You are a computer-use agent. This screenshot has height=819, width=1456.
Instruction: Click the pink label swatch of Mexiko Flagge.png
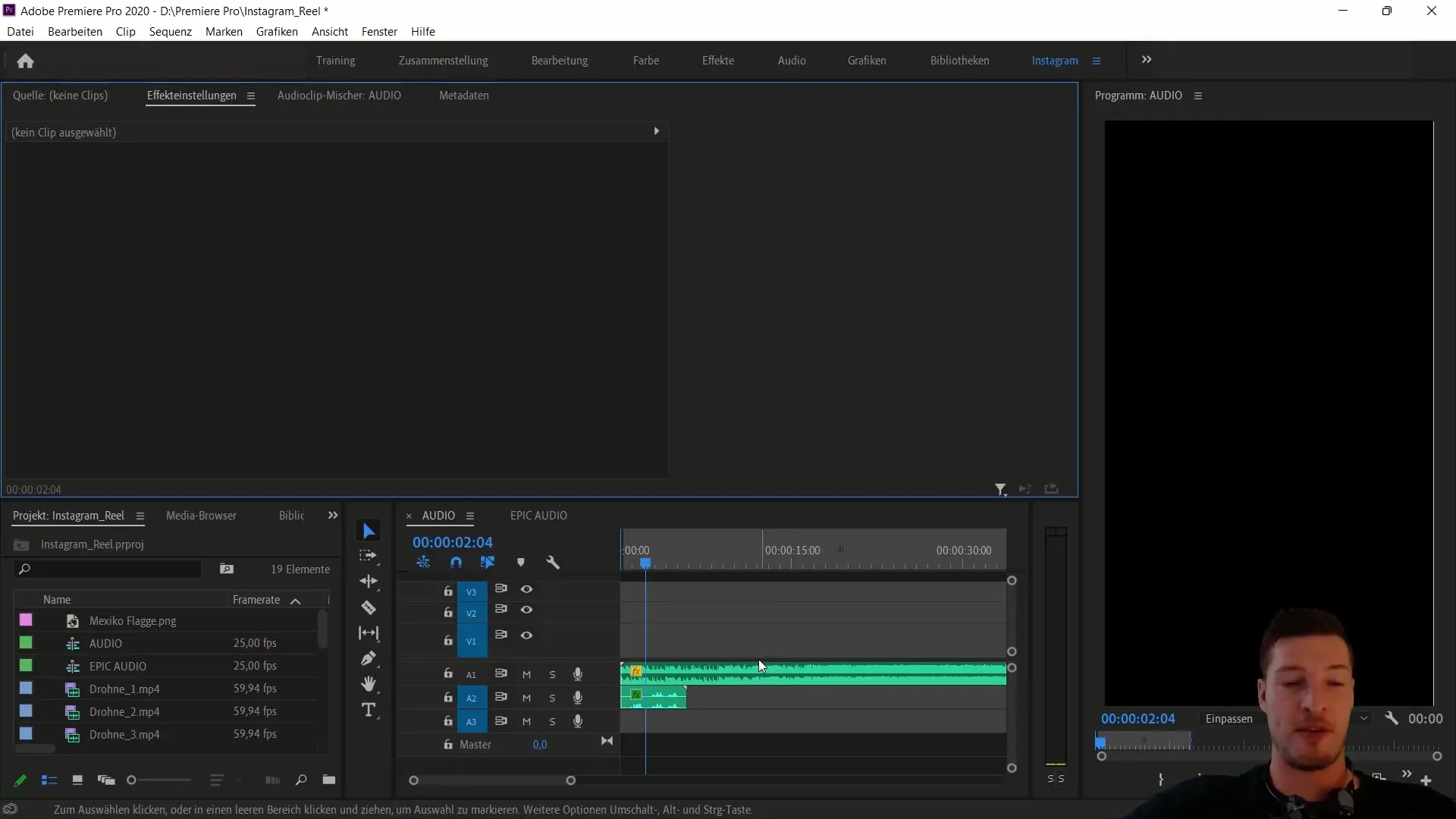[x=26, y=620]
